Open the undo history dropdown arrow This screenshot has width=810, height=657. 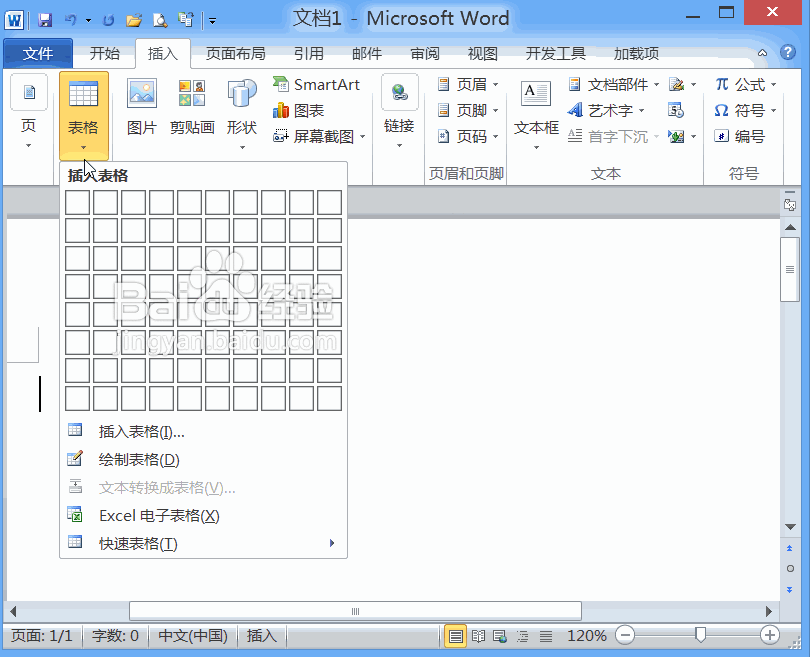[x=88, y=21]
